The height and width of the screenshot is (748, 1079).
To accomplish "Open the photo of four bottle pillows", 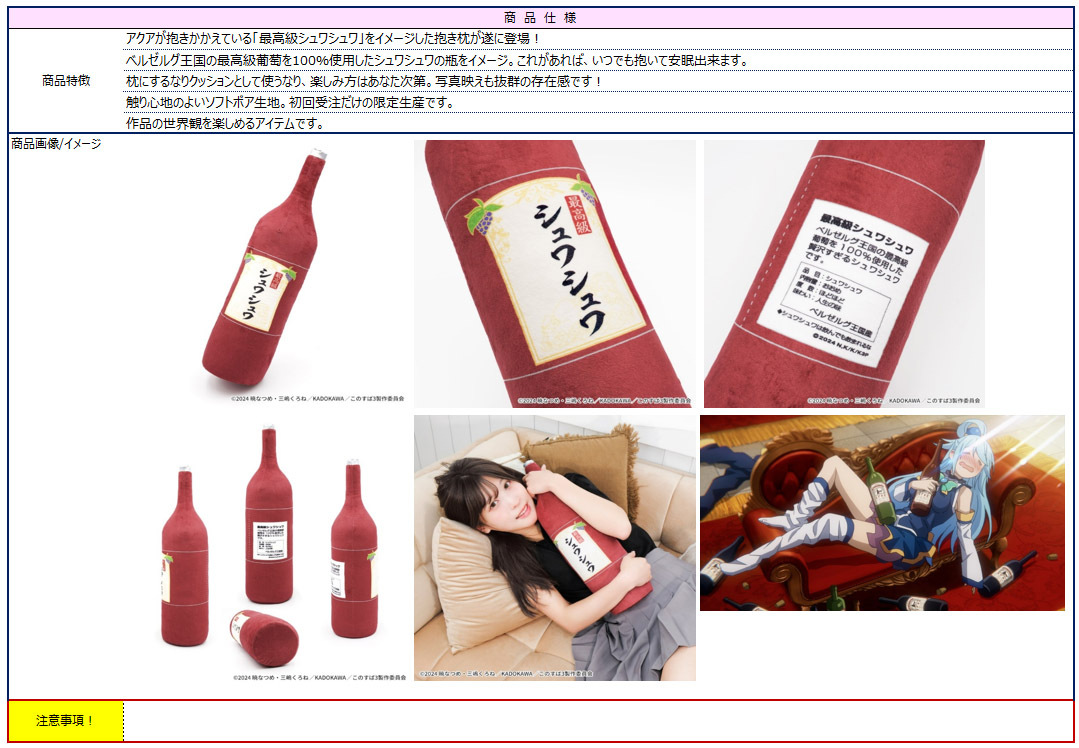I will pyautogui.click(x=270, y=549).
